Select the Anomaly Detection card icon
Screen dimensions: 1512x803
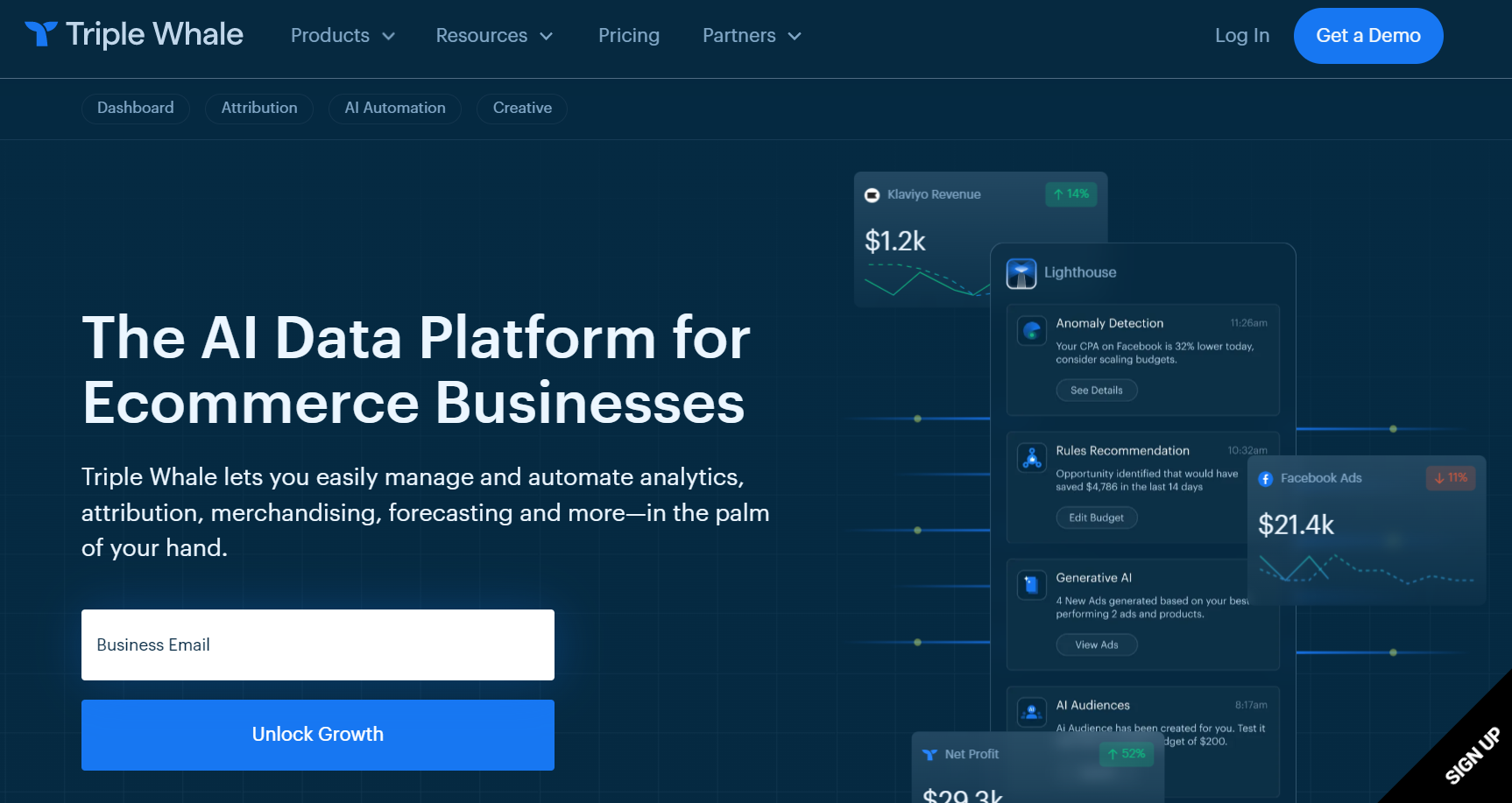(1032, 331)
